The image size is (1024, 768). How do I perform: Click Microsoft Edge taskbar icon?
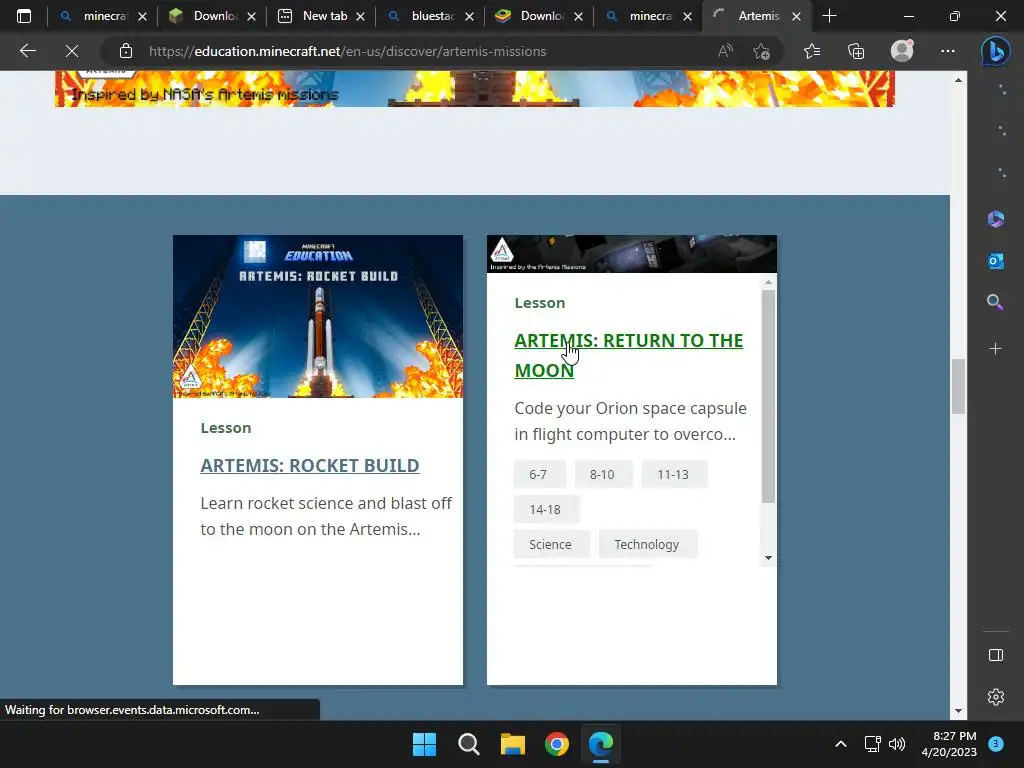click(x=601, y=744)
